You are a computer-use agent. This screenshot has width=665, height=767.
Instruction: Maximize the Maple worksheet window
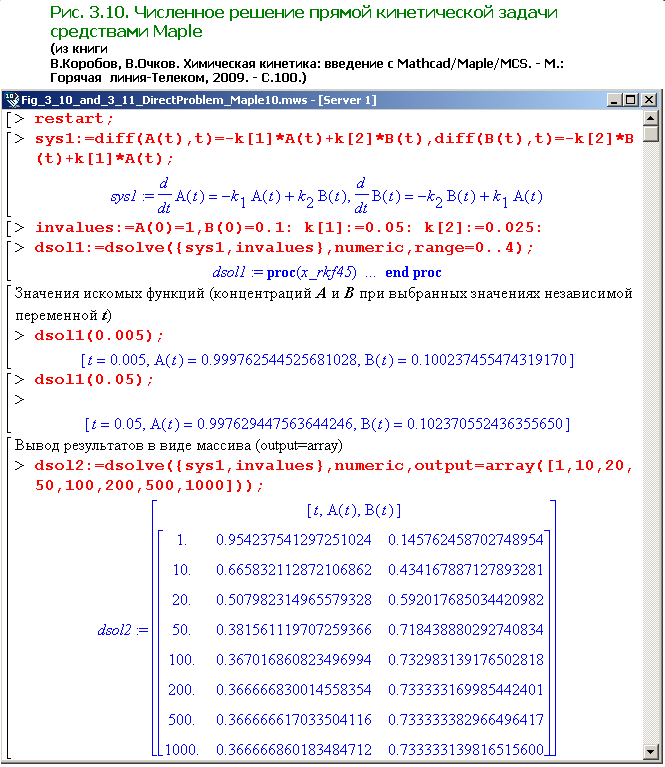(x=630, y=100)
